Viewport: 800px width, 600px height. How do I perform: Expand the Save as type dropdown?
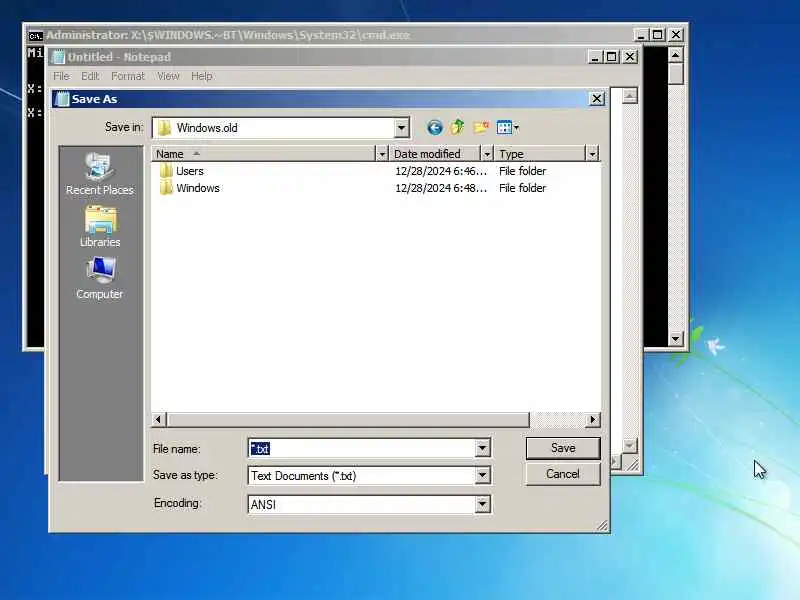pos(482,476)
